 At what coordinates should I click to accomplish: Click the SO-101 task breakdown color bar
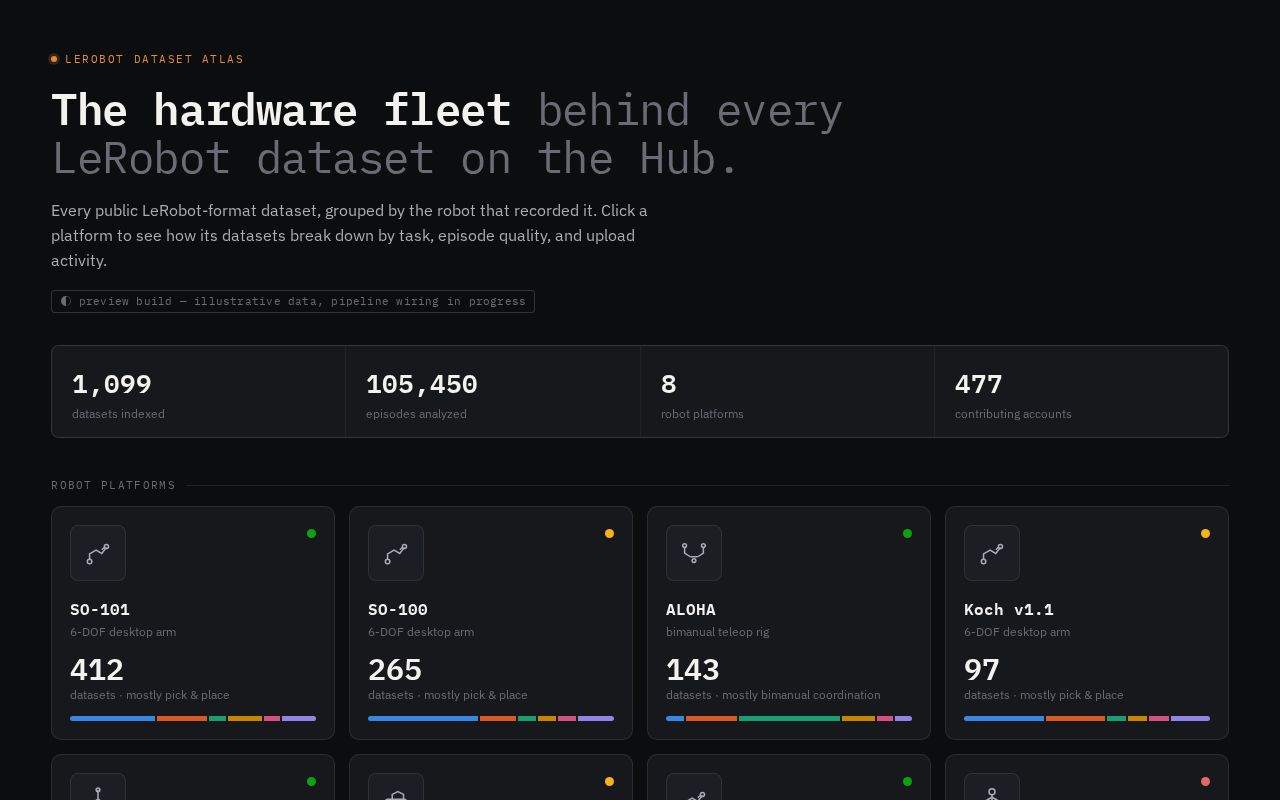[193, 718]
